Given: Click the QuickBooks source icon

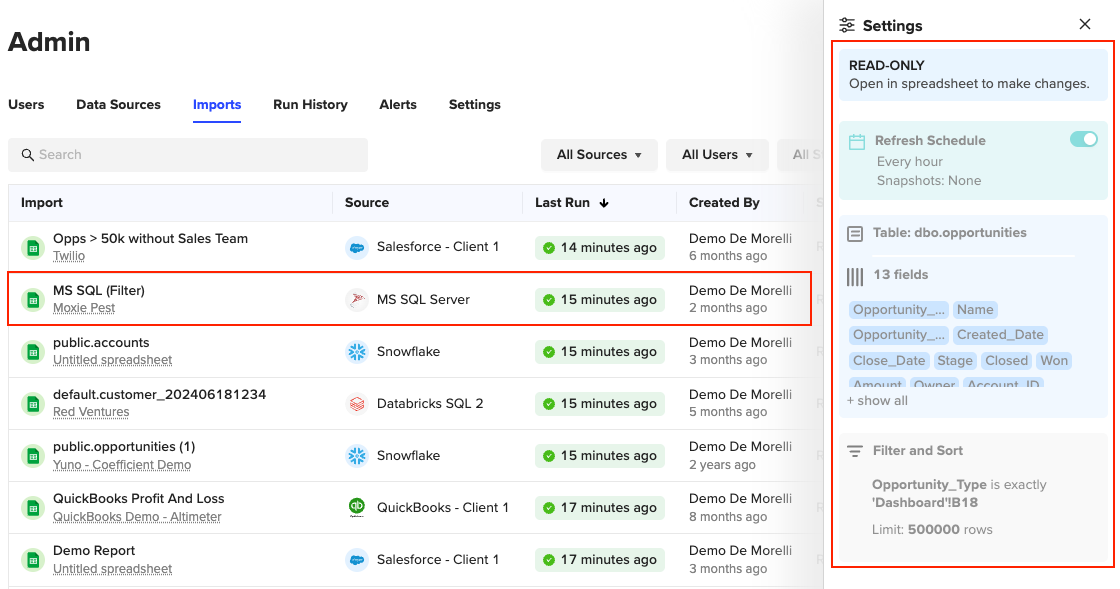Looking at the screenshot, I should tap(357, 507).
